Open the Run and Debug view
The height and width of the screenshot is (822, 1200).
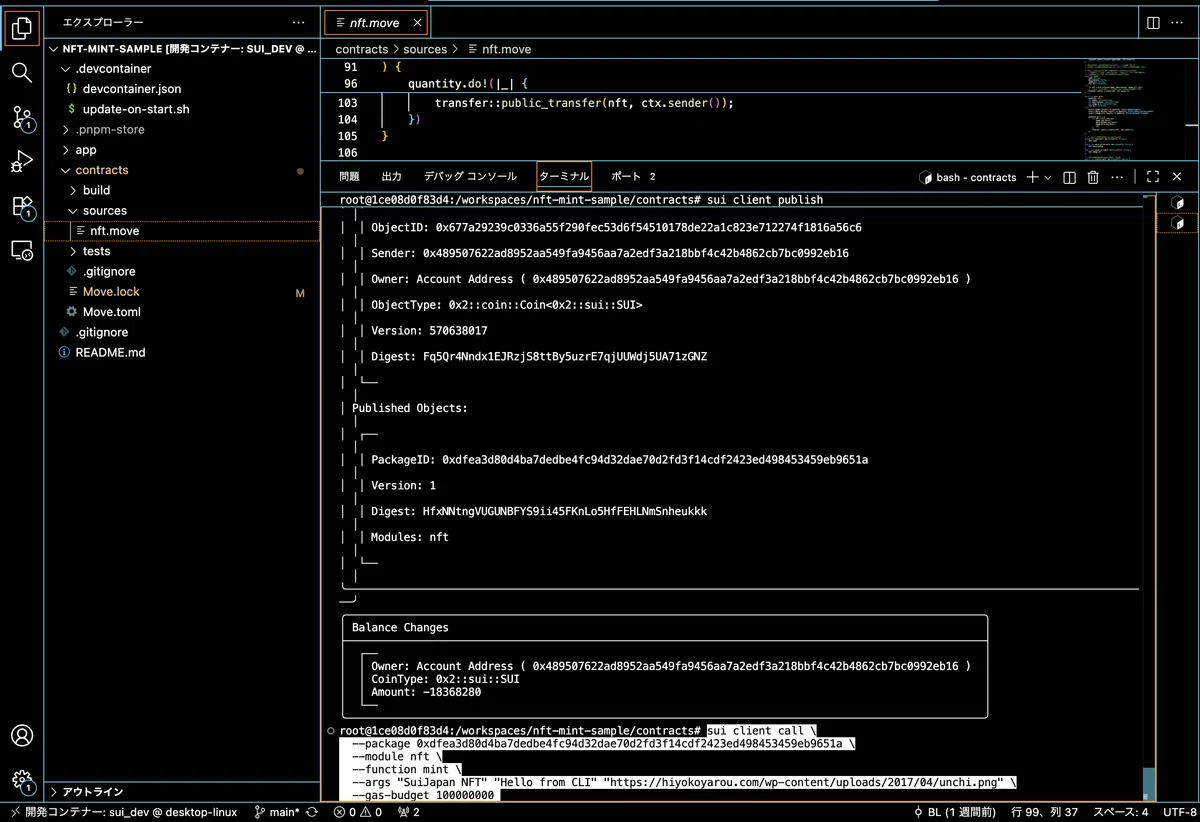click(22, 162)
